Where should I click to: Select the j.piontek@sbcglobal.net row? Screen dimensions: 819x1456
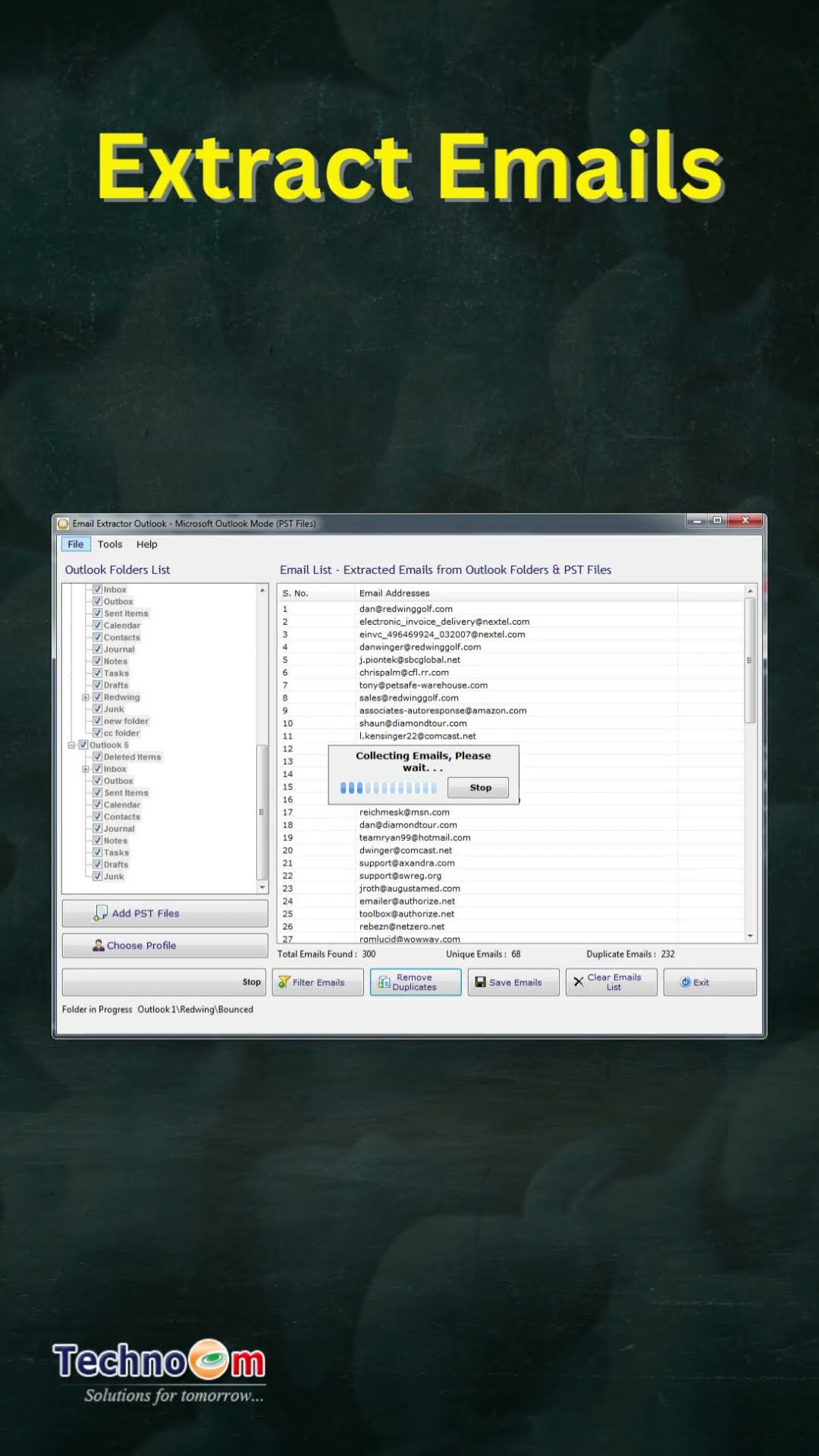point(511,660)
